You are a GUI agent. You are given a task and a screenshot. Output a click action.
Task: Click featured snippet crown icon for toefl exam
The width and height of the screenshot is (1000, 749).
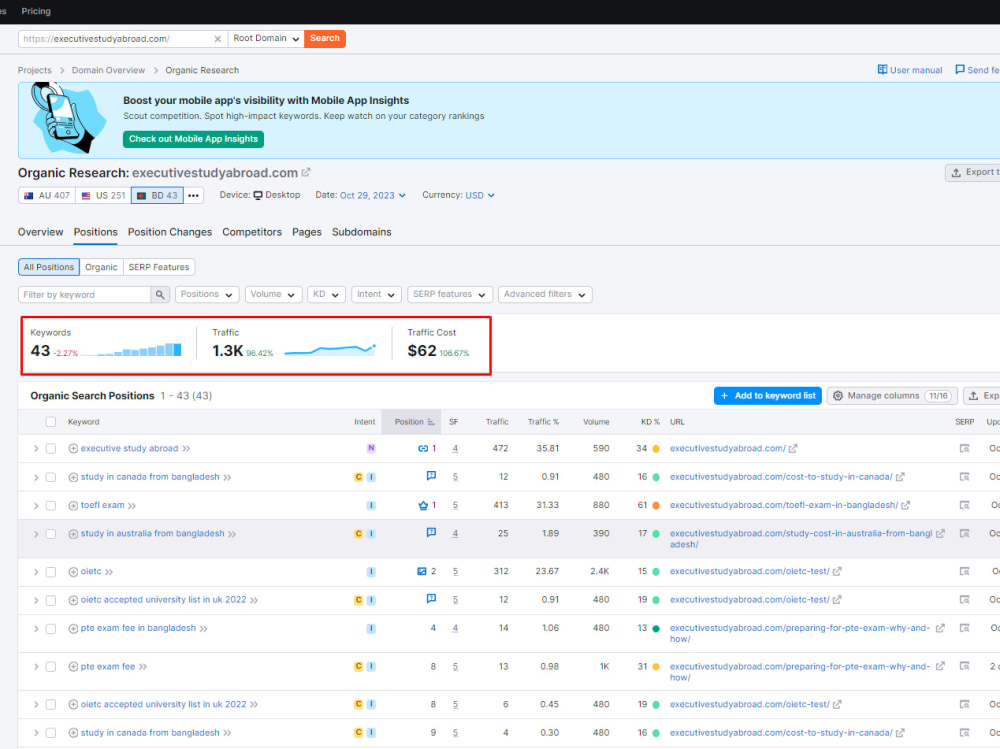[423, 505]
